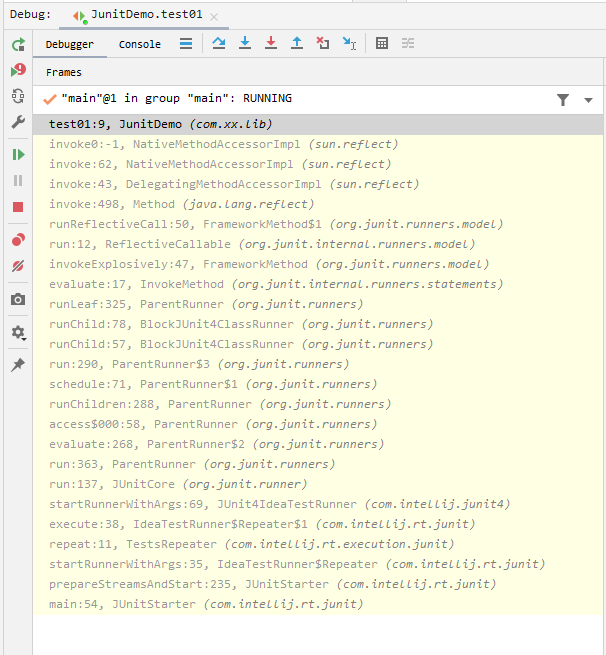Open the gear settings menu
The height and width of the screenshot is (655, 606).
pyautogui.click(x=18, y=333)
